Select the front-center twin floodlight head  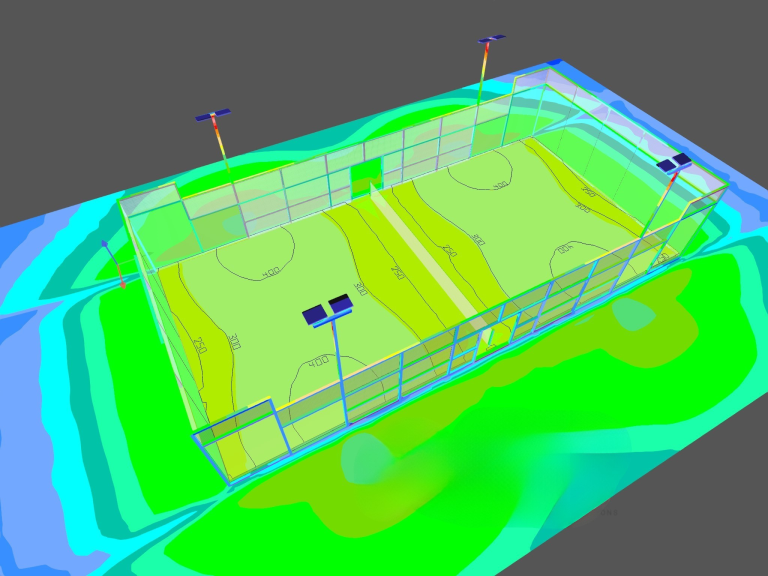tap(328, 310)
